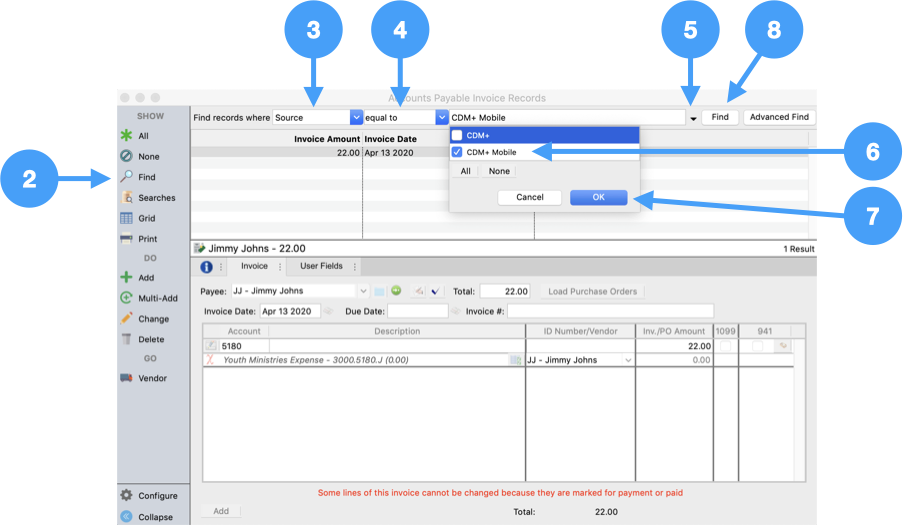Uncheck the CDM+ Mobile option
This screenshot has width=903, height=525.
[457, 153]
